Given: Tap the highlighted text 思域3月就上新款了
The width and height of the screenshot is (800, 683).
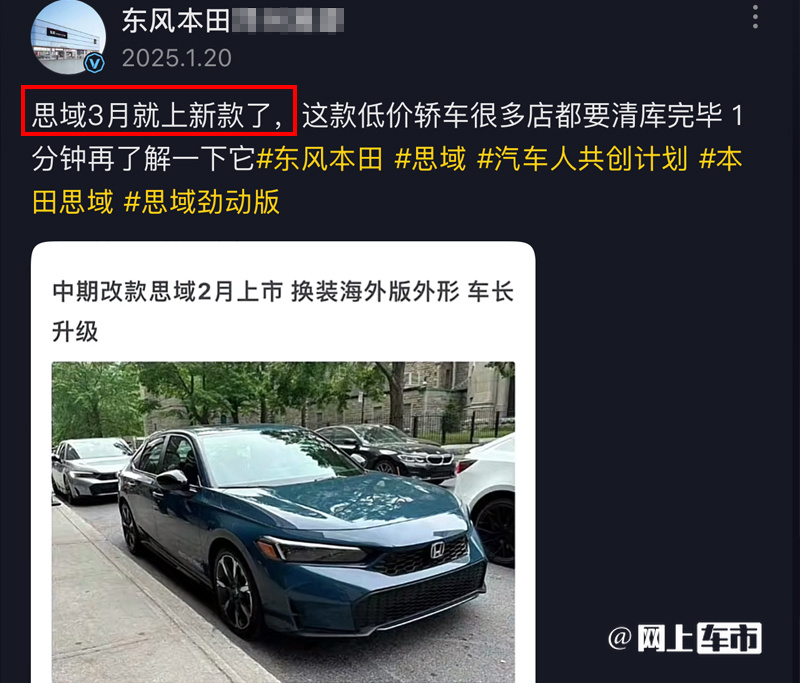Looking at the screenshot, I should coord(158,115).
